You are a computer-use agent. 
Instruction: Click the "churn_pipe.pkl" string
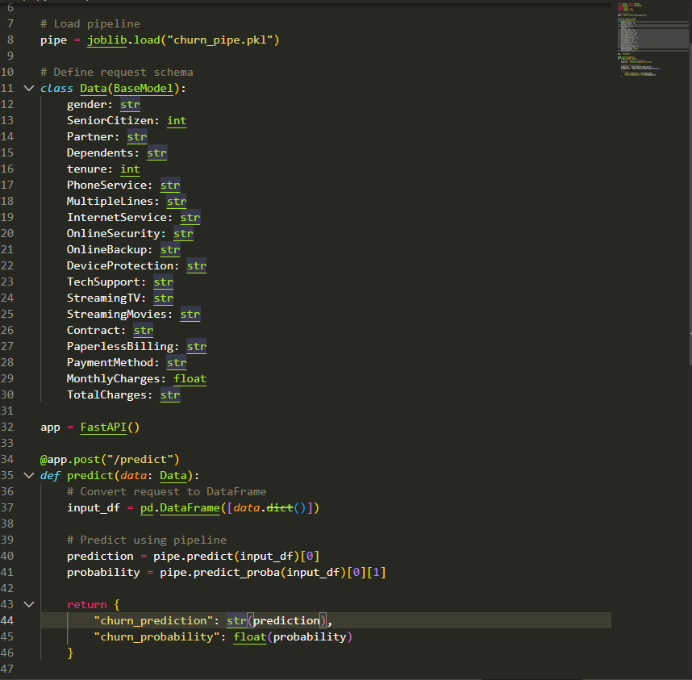click(220, 40)
